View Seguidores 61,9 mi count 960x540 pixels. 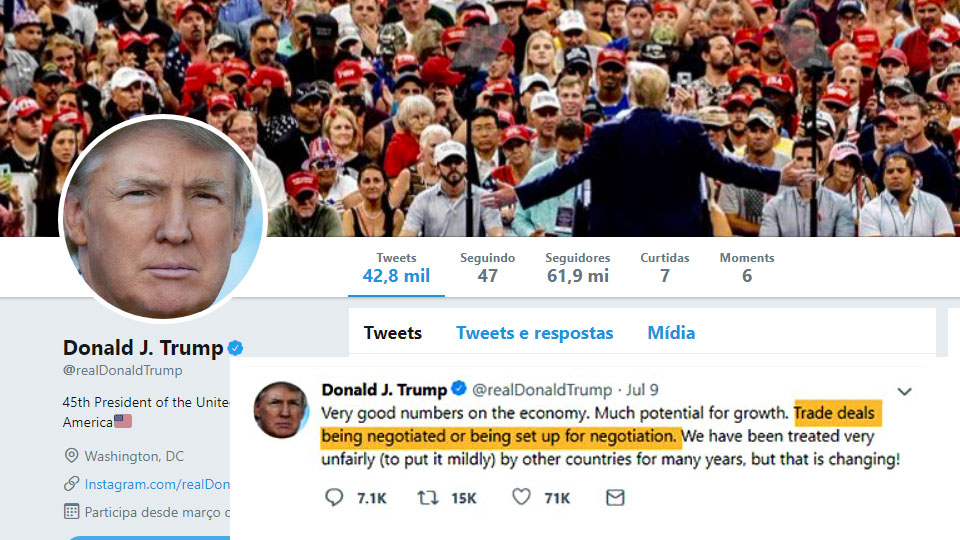[578, 268]
